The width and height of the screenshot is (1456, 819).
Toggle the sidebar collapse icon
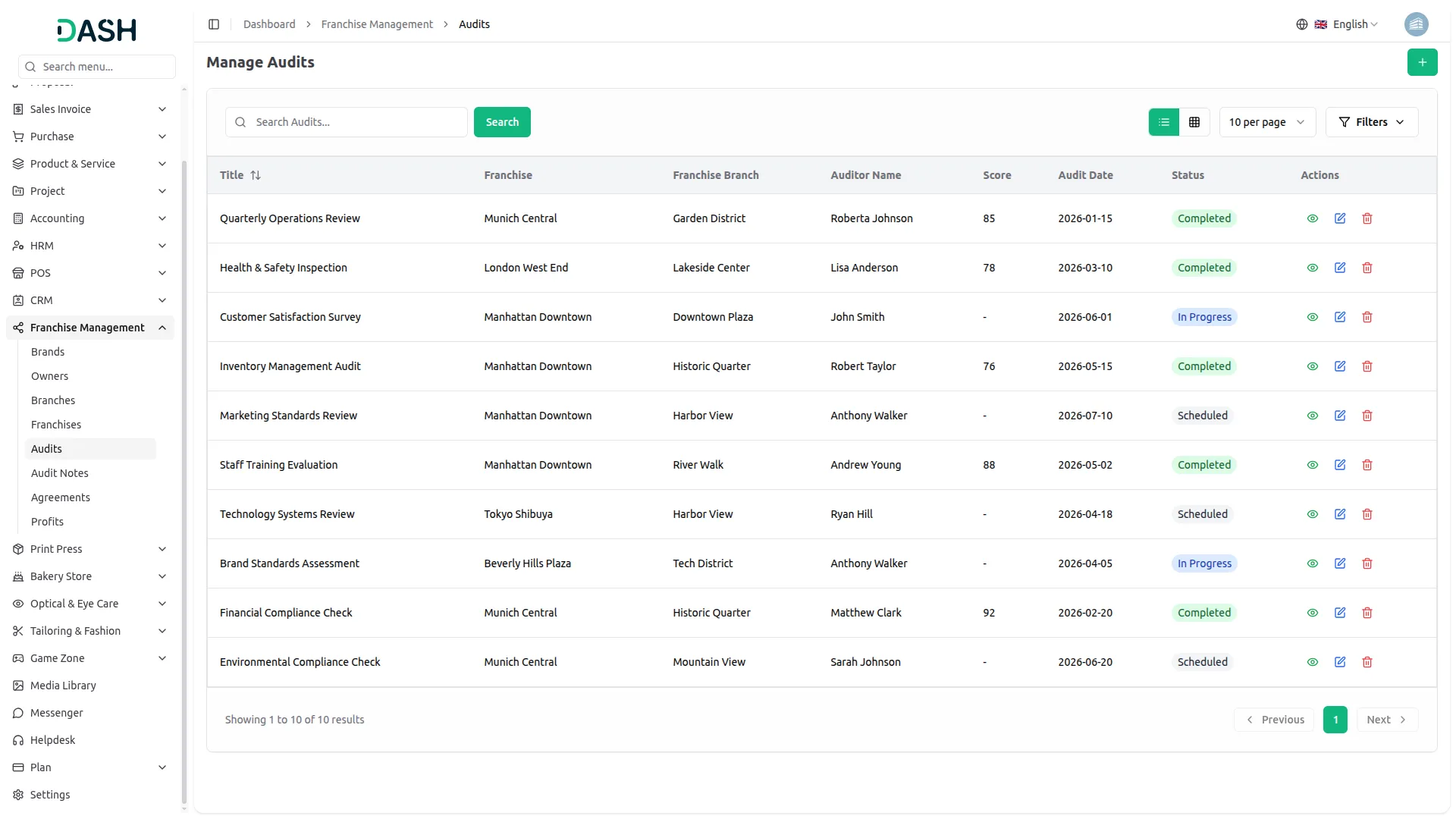(x=214, y=24)
